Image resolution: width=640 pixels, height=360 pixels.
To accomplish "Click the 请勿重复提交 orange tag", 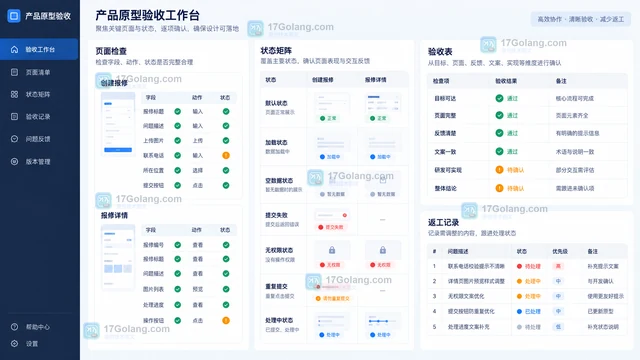I will coord(333,298).
